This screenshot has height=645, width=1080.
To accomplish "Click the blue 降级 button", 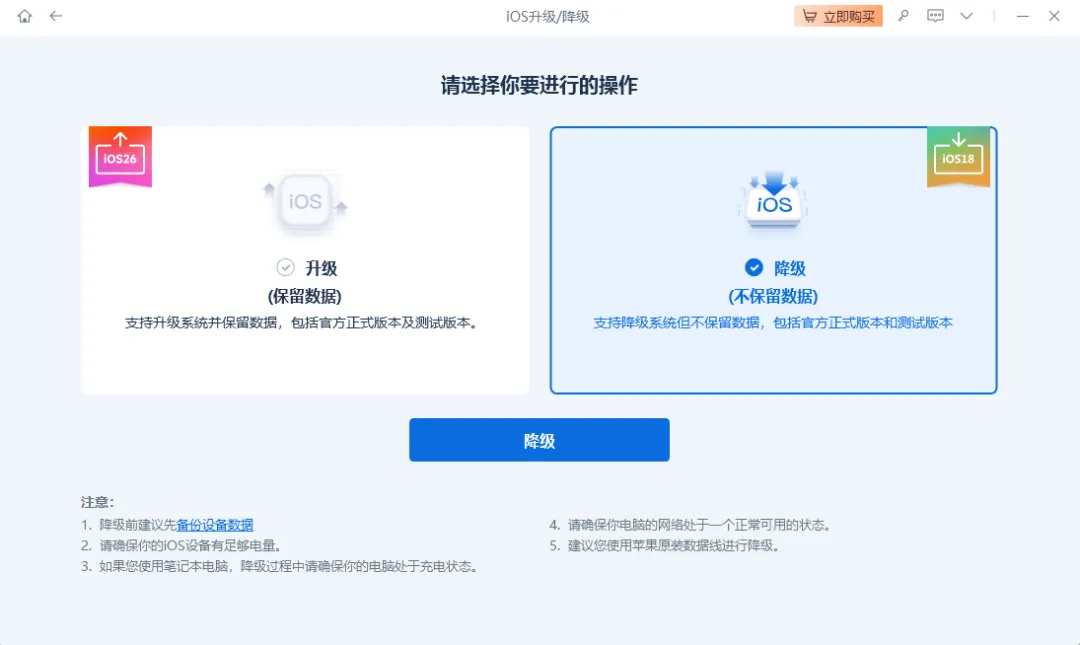I will click(x=539, y=440).
